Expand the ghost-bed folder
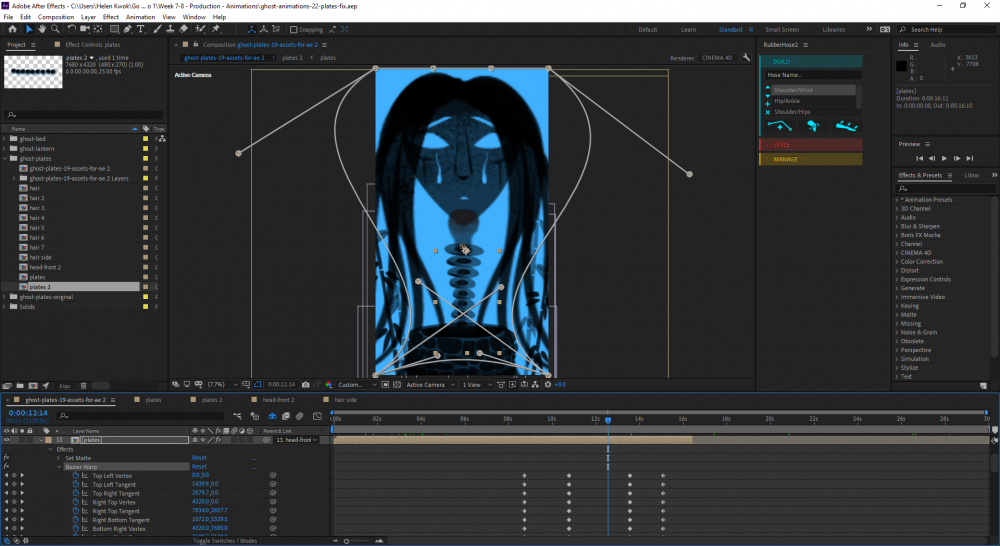1000x546 pixels. 5,138
